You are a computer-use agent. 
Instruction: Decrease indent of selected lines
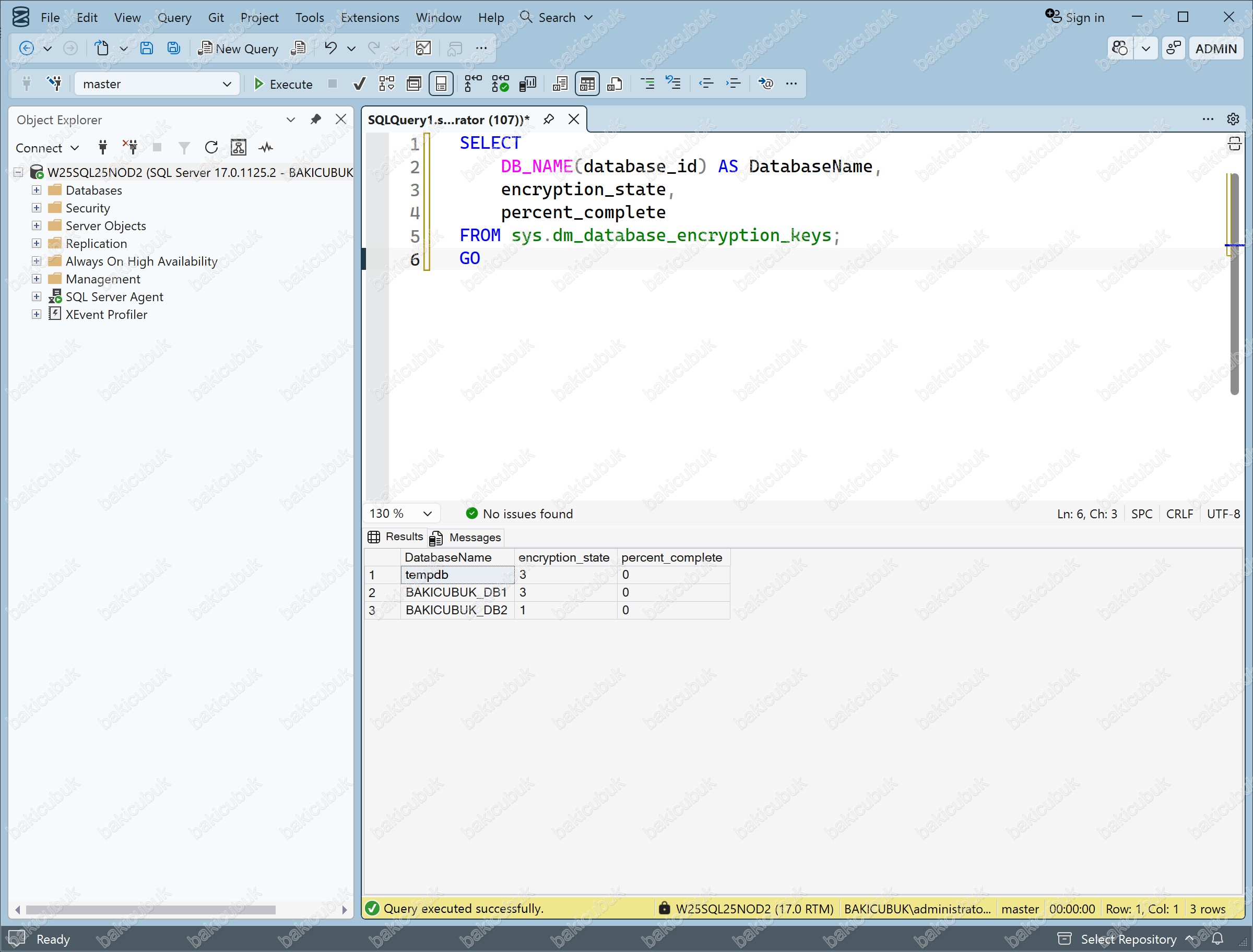pyautogui.click(x=705, y=84)
